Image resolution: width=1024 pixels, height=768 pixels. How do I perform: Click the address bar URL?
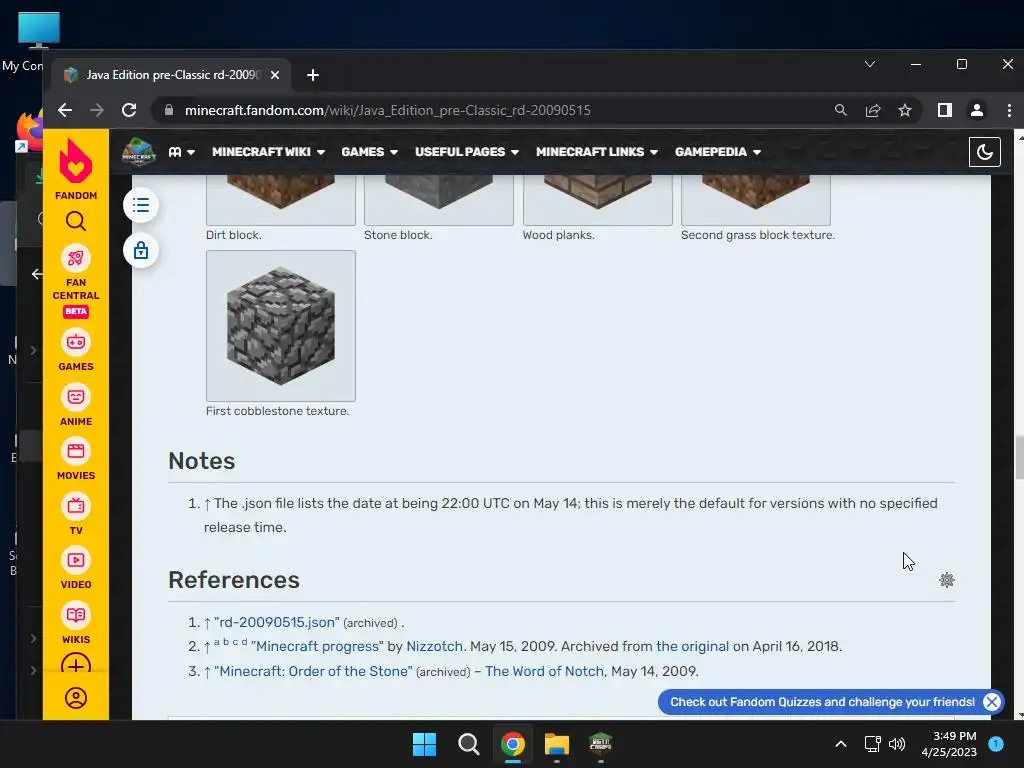(x=387, y=110)
